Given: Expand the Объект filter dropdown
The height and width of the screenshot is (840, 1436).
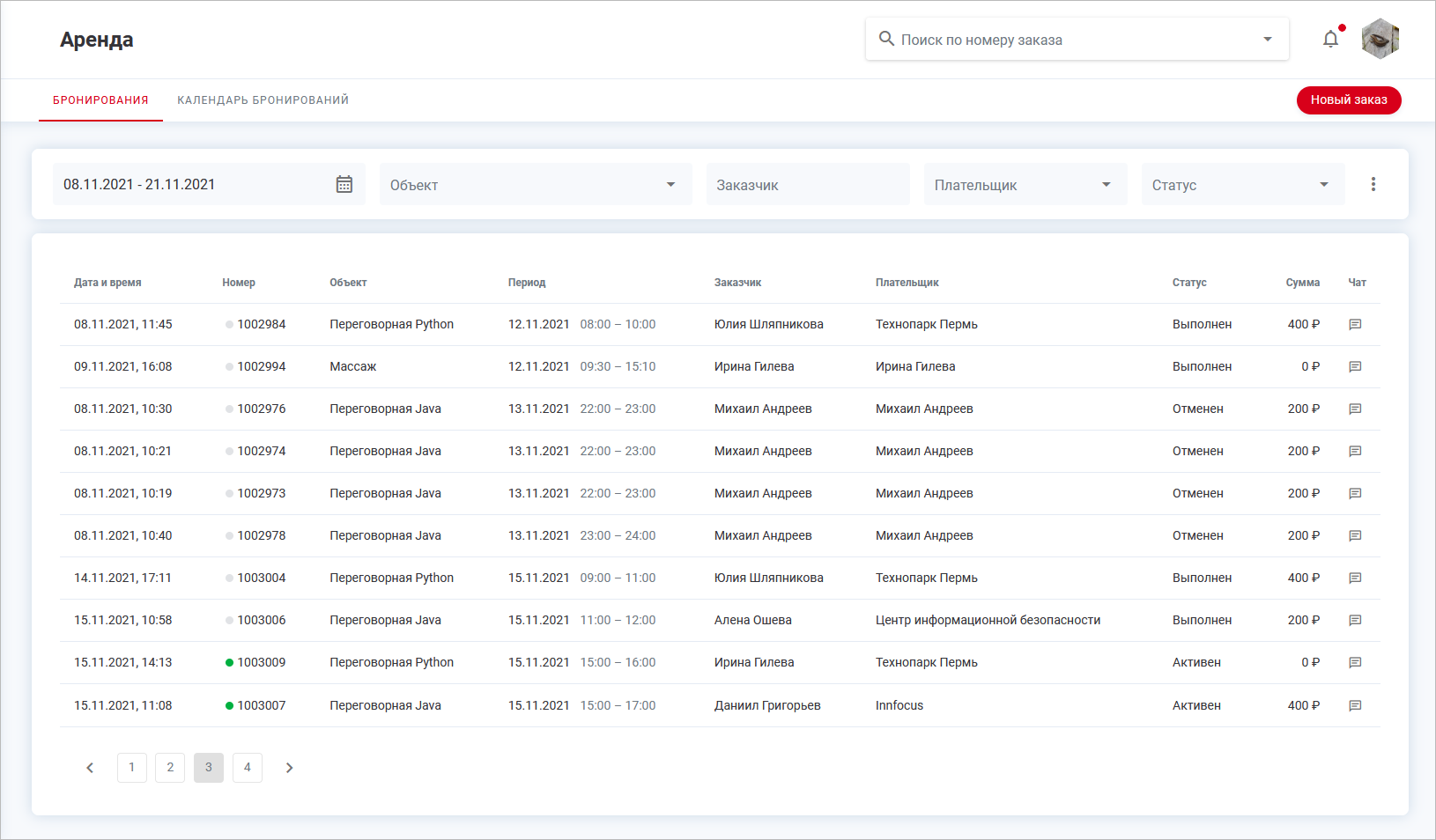Looking at the screenshot, I should [670, 185].
